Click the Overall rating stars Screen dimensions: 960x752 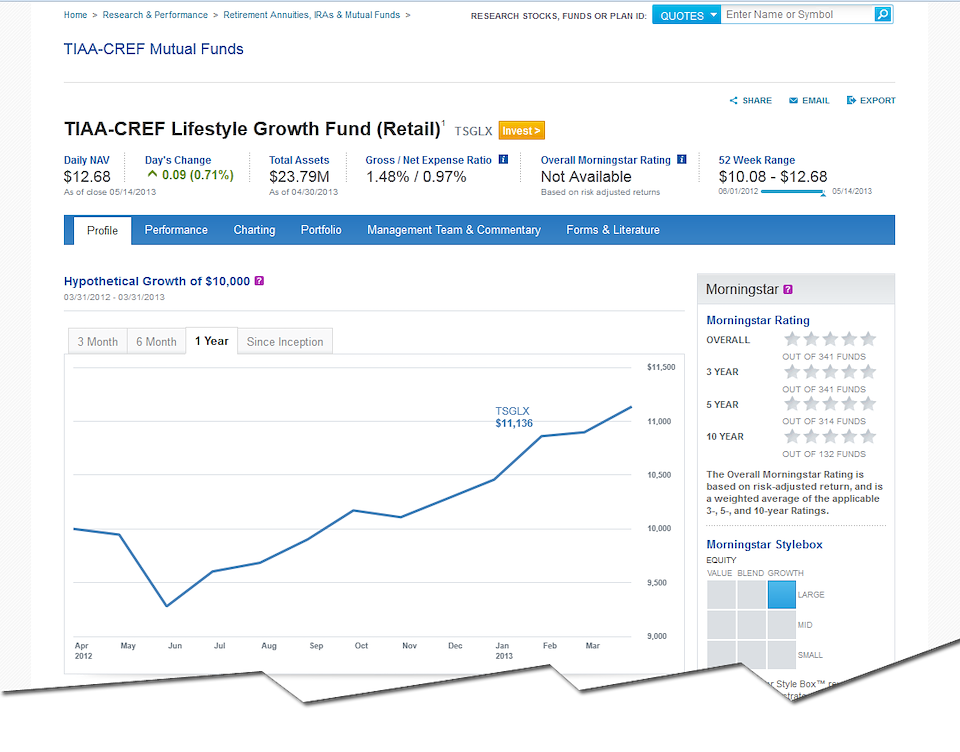point(830,339)
